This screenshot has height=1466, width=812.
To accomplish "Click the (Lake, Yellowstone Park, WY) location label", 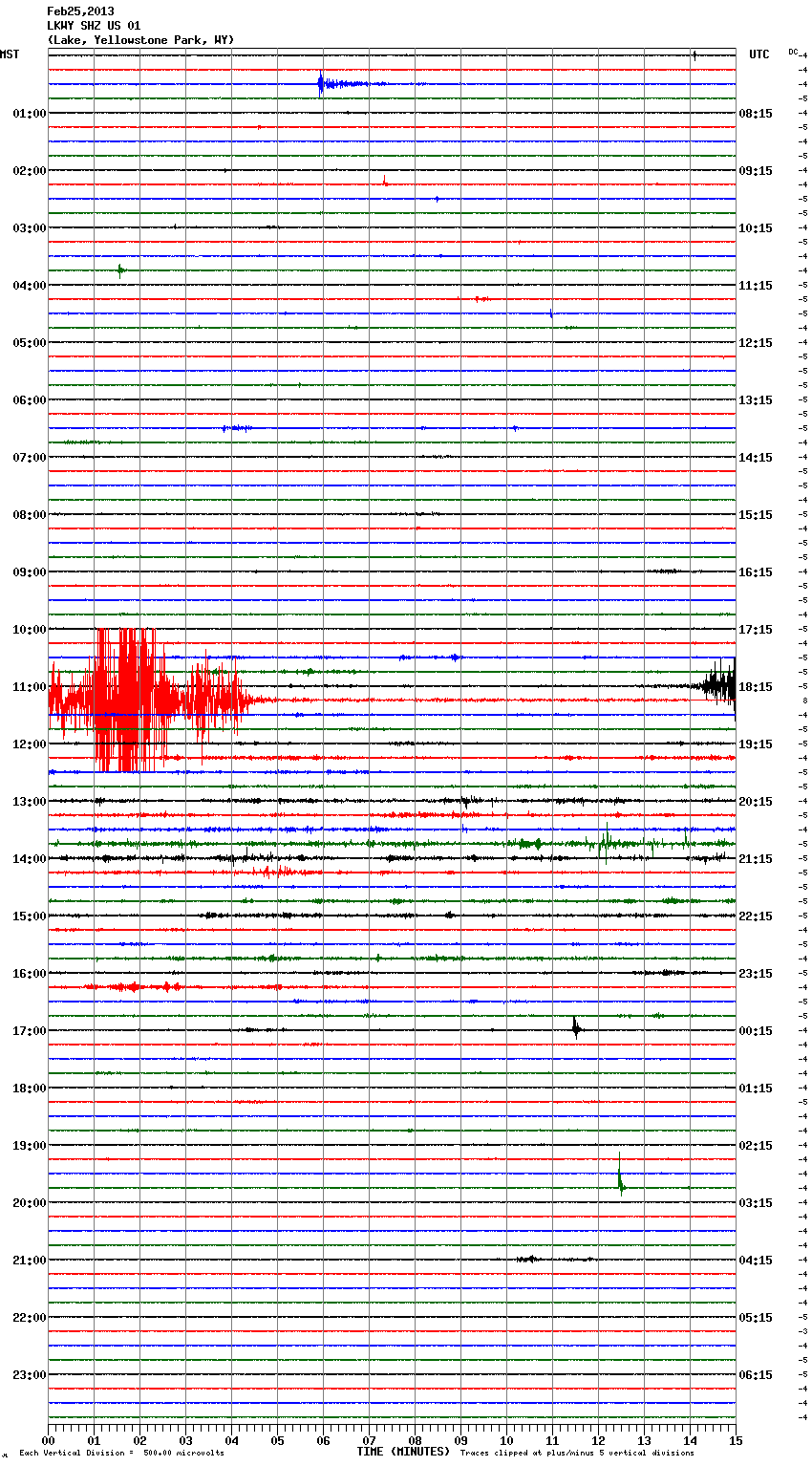I will point(140,40).
